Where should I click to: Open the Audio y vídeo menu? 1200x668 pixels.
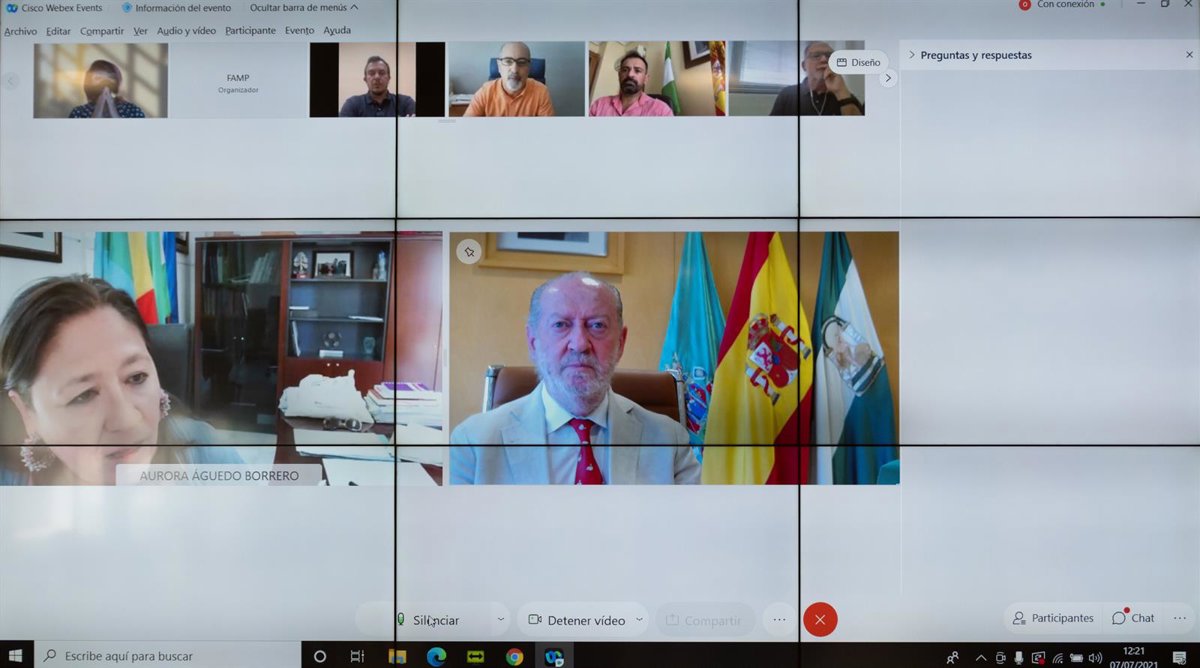tap(186, 31)
